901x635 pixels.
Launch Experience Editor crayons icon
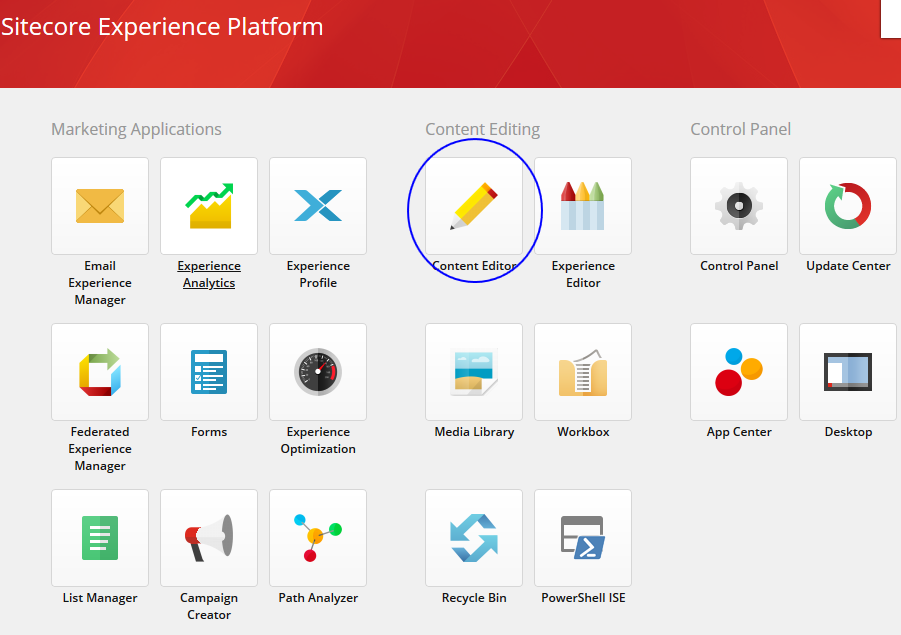583,206
